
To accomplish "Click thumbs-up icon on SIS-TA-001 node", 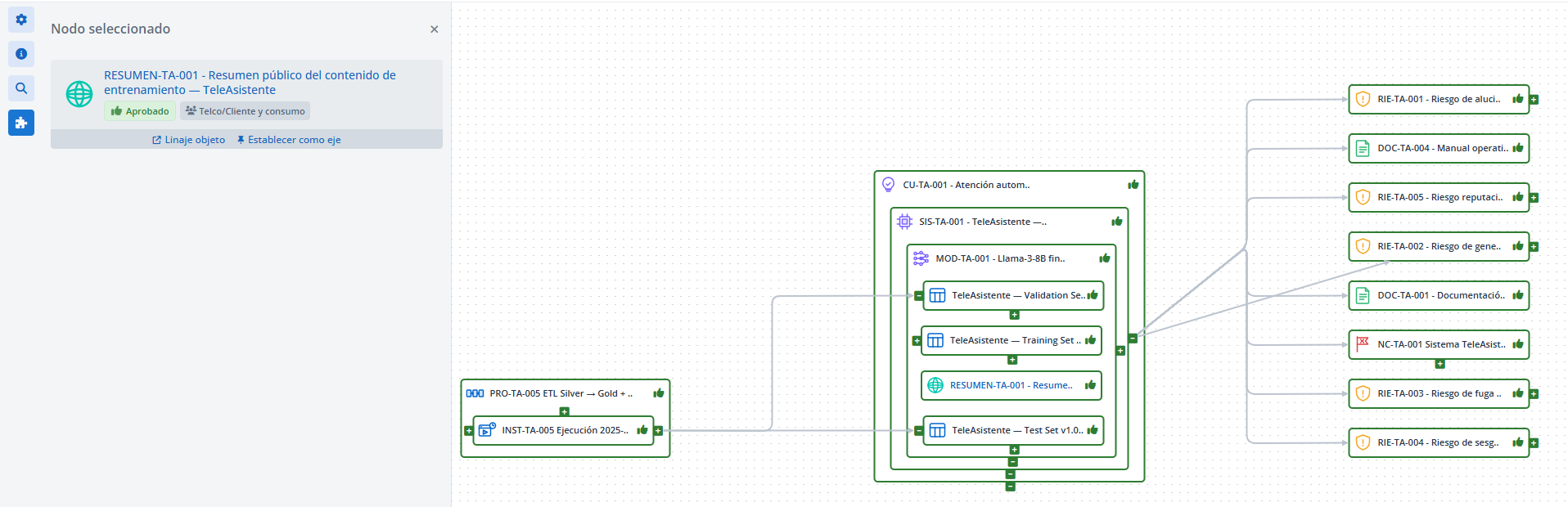I will click(x=1116, y=222).
